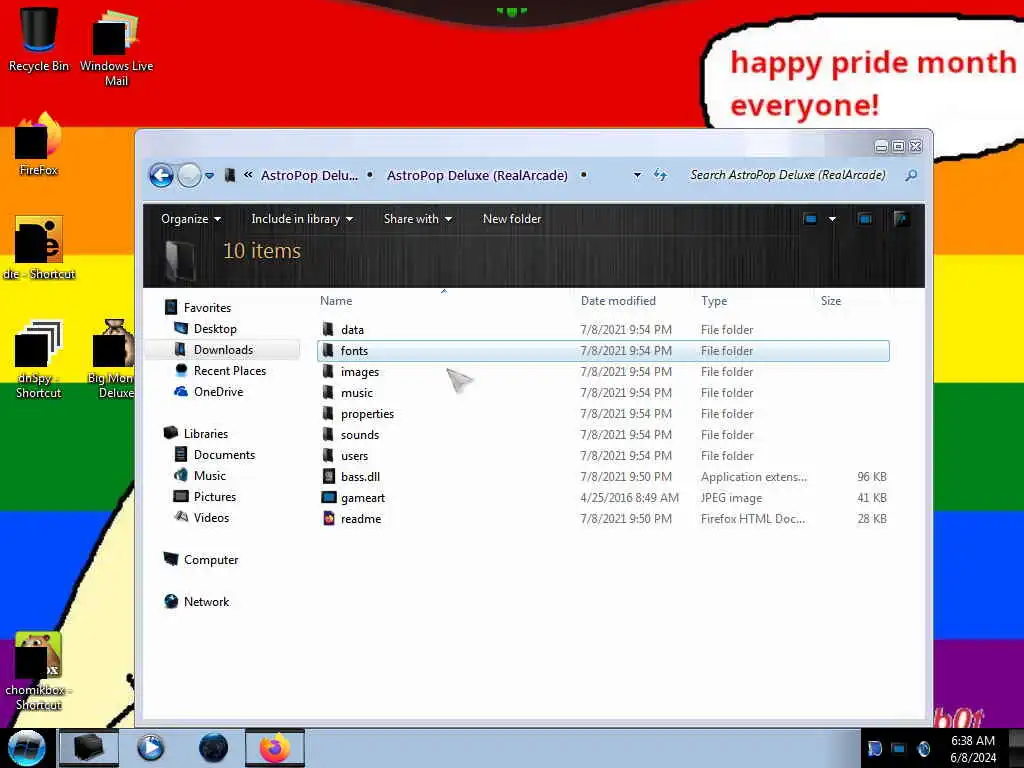
Task: Click Network in the navigation pane
Action: tap(206, 601)
